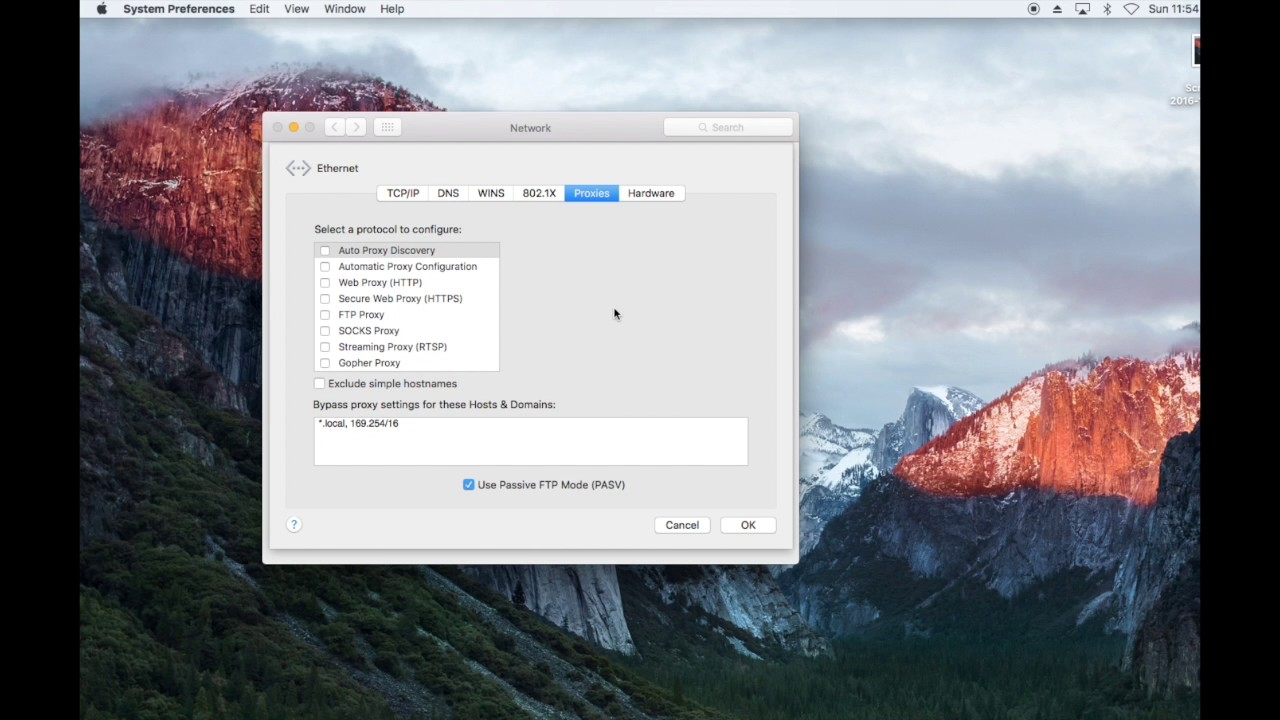Image resolution: width=1280 pixels, height=720 pixels.
Task: Select the Gopher Proxy row label
Action: 369,363
